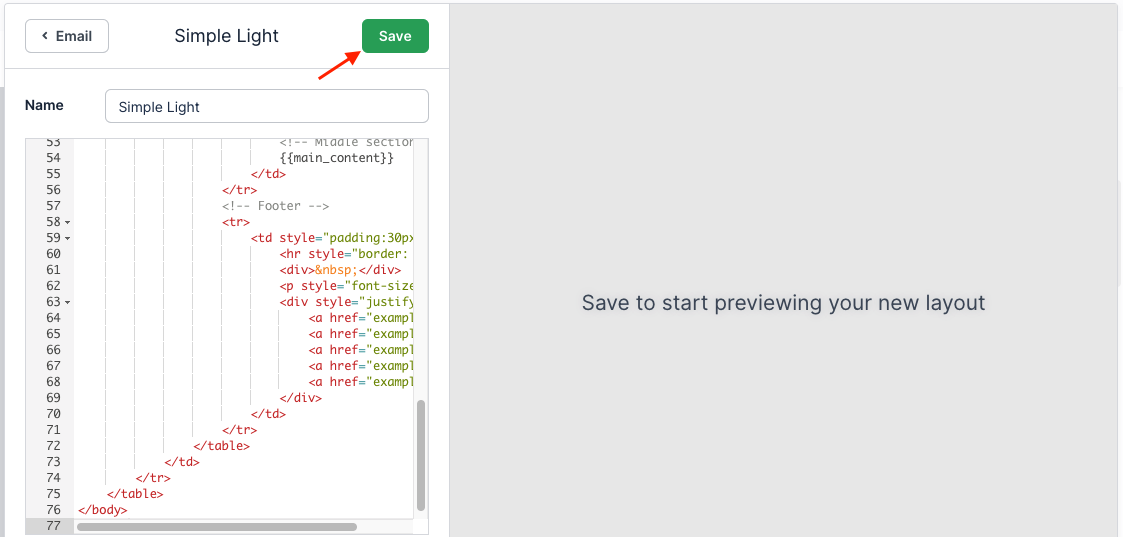Collapse the code fold at line 59

tap(67, 238)
